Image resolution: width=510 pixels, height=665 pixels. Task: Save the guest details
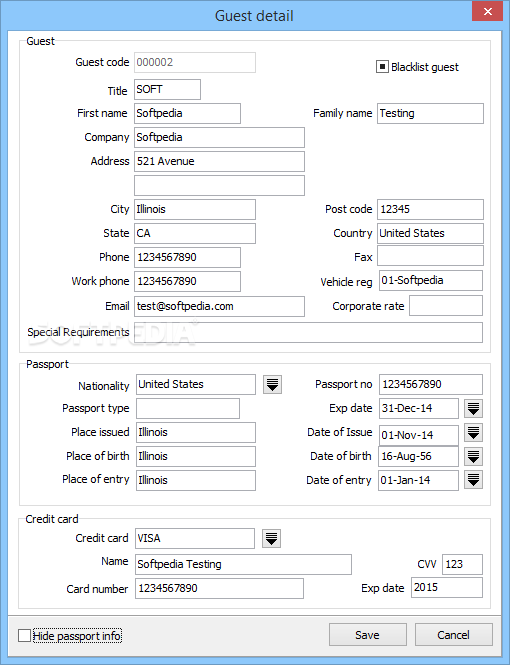(368, 635)
